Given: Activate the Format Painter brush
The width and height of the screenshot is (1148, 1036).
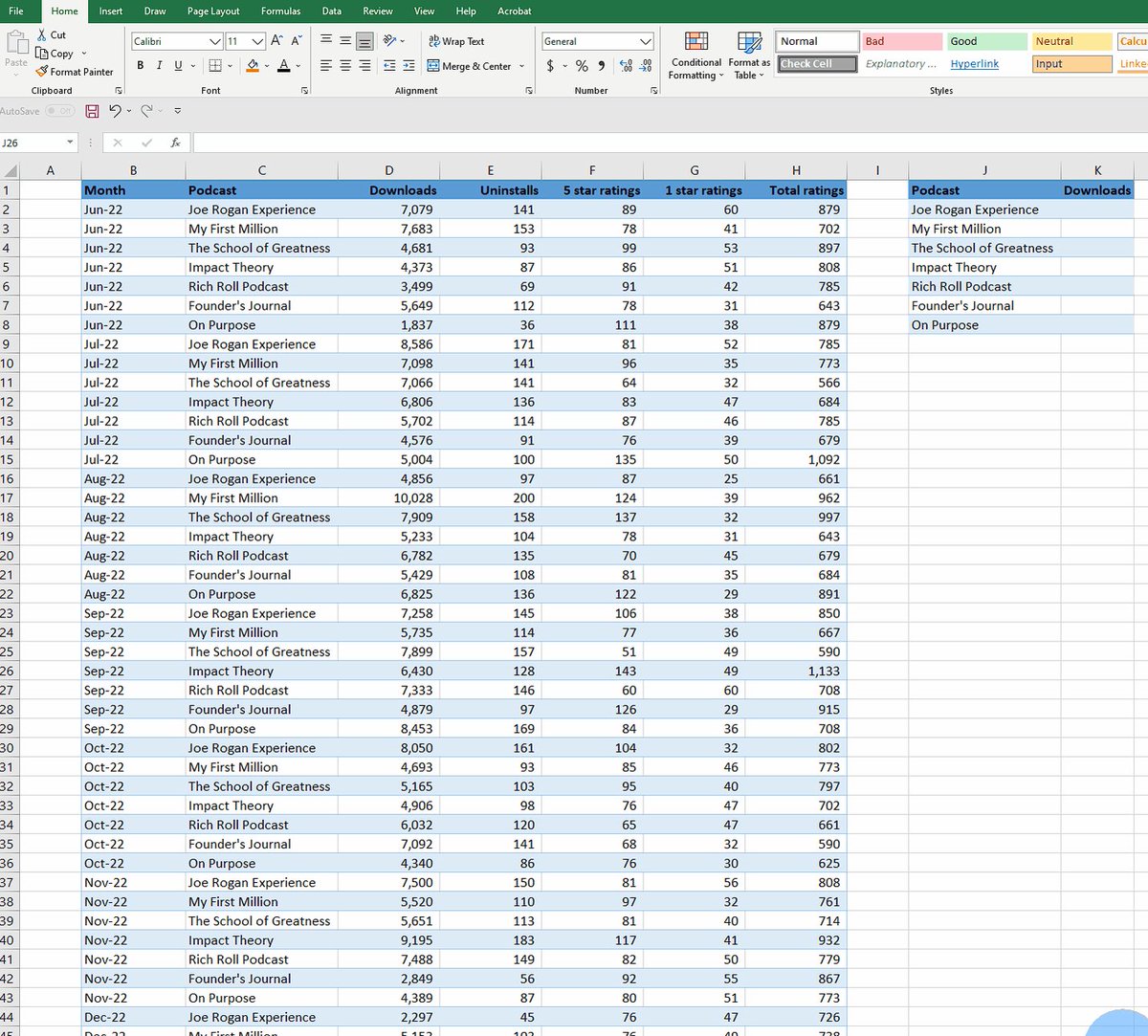Looking at the screenshot, I should click(x=41, y=72).
